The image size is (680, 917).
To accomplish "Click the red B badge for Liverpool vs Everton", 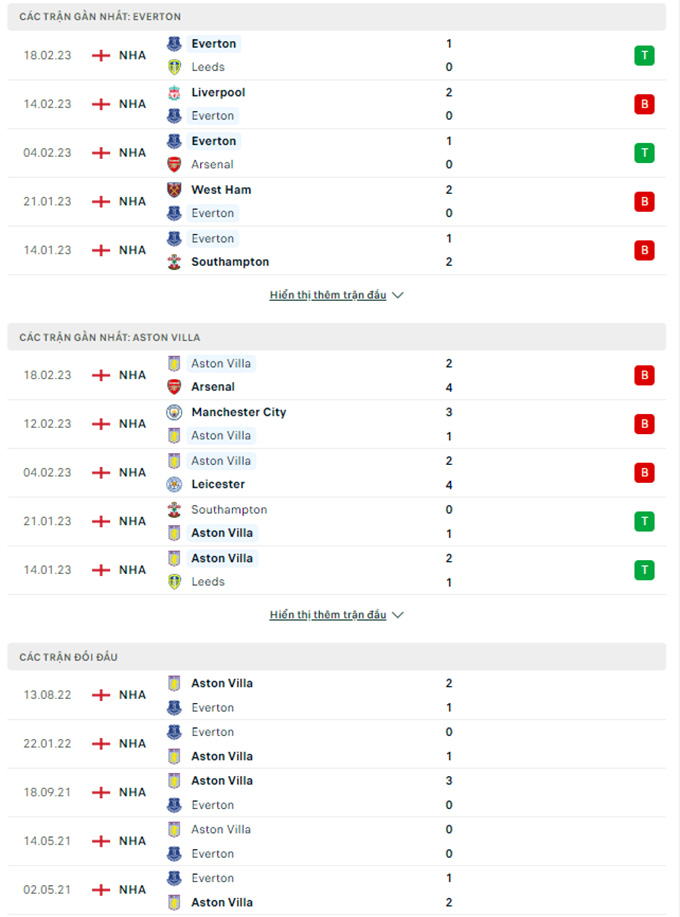I will pyautogui.click(x=644, y=104).
